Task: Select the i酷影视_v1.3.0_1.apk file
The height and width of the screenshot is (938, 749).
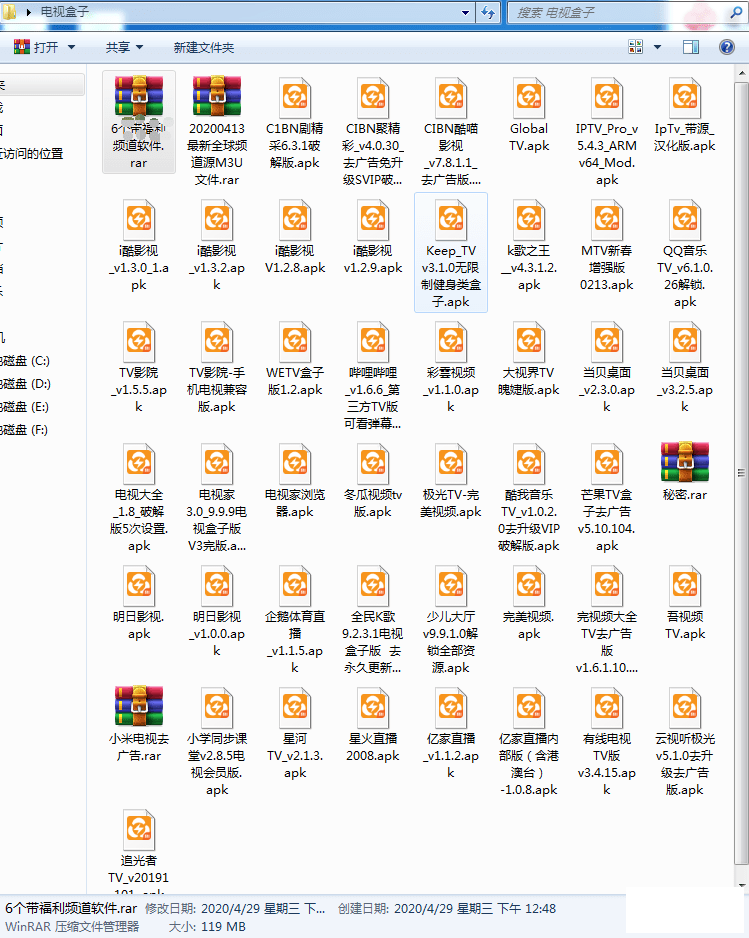Action: [x=139, y=245]
